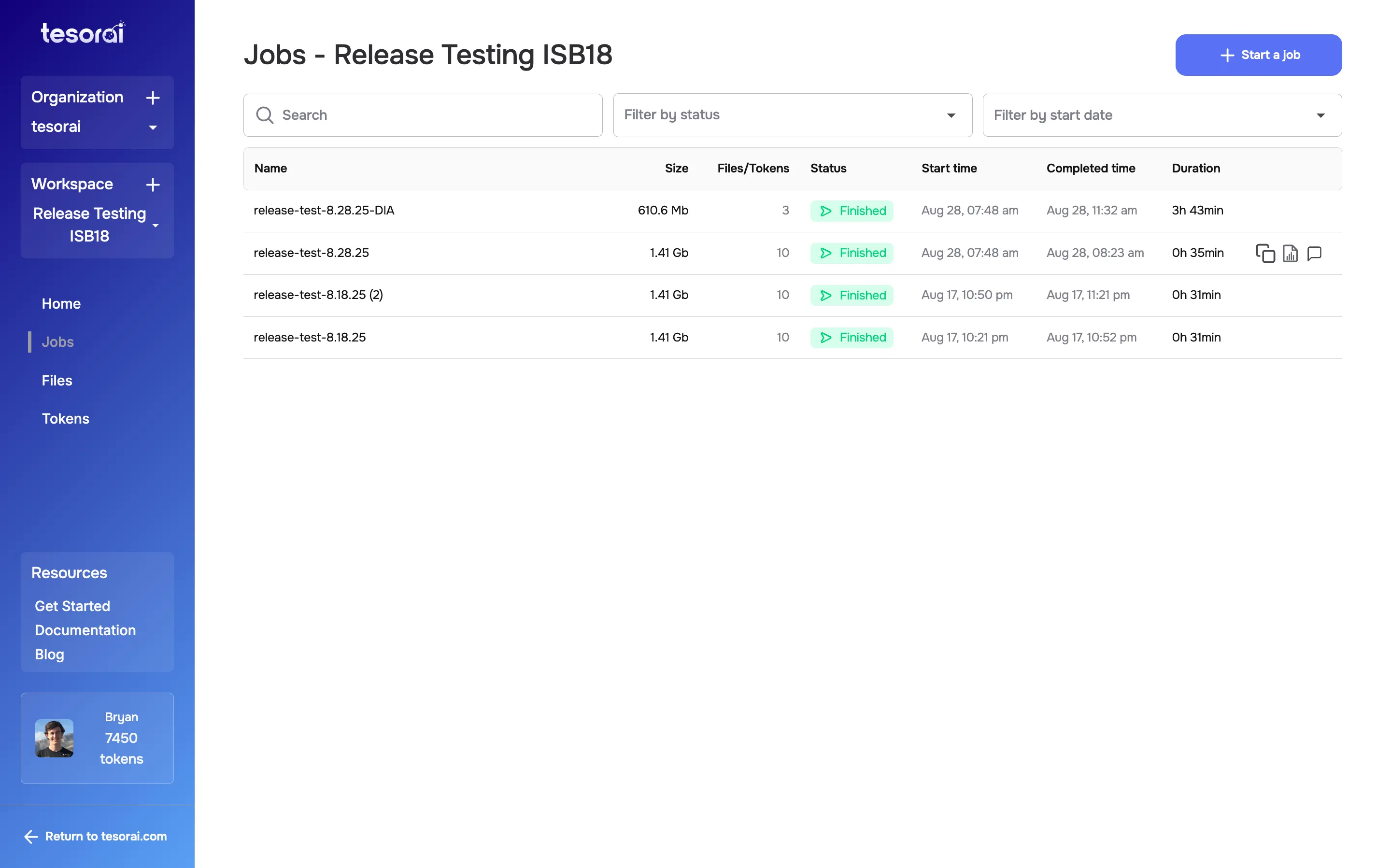Screen dimensions: 1391x868
Task: Open the Get Started link
Action: point(72,606)
